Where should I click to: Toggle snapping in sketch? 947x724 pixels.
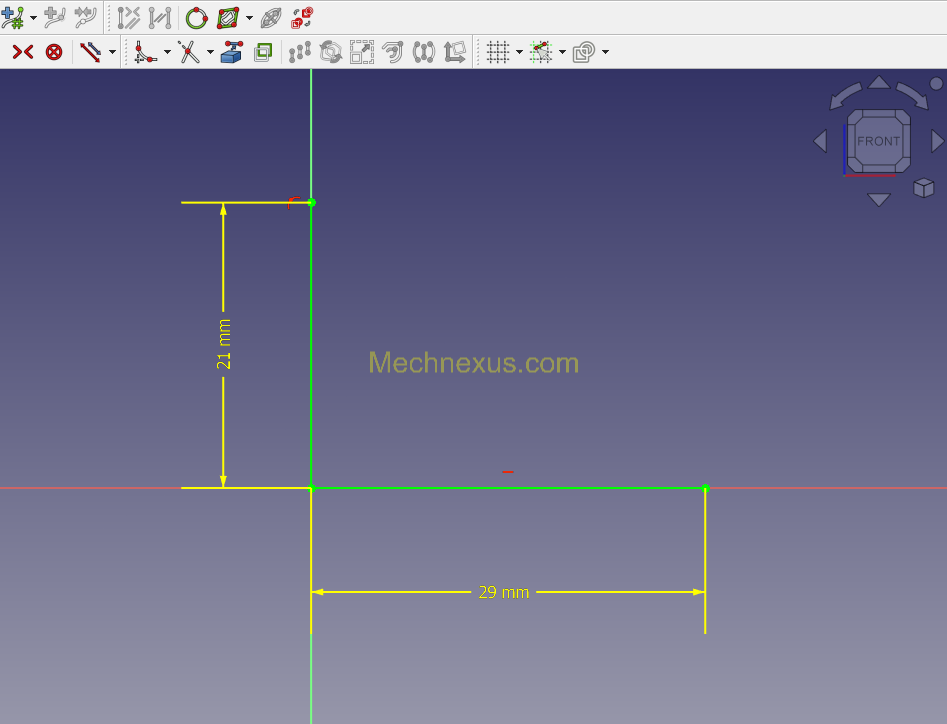[x=541, y=53]
